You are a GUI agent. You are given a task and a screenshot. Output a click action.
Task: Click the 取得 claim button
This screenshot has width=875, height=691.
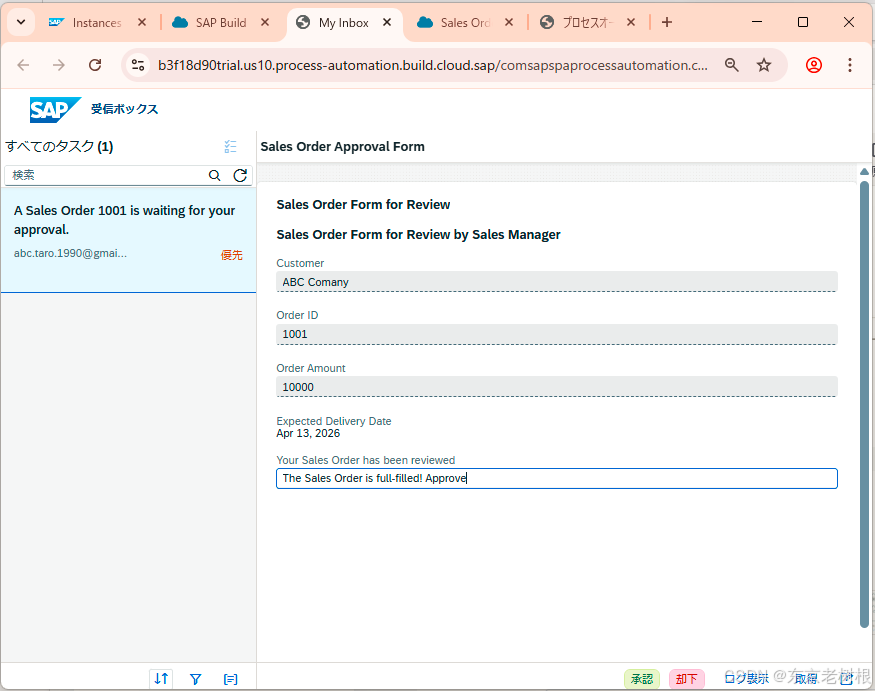tap(806, 678)
